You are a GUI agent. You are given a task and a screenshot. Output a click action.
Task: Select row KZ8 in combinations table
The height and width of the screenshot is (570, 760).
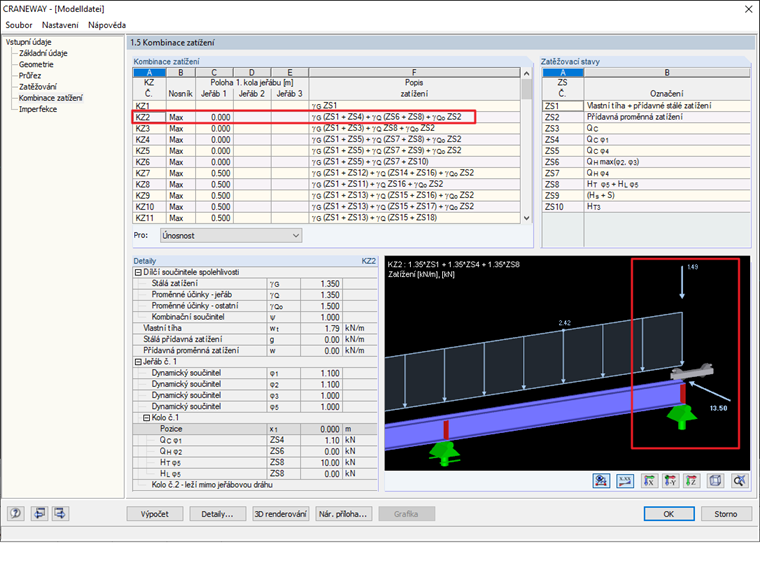pyautogui.click(x=327, y=184)
